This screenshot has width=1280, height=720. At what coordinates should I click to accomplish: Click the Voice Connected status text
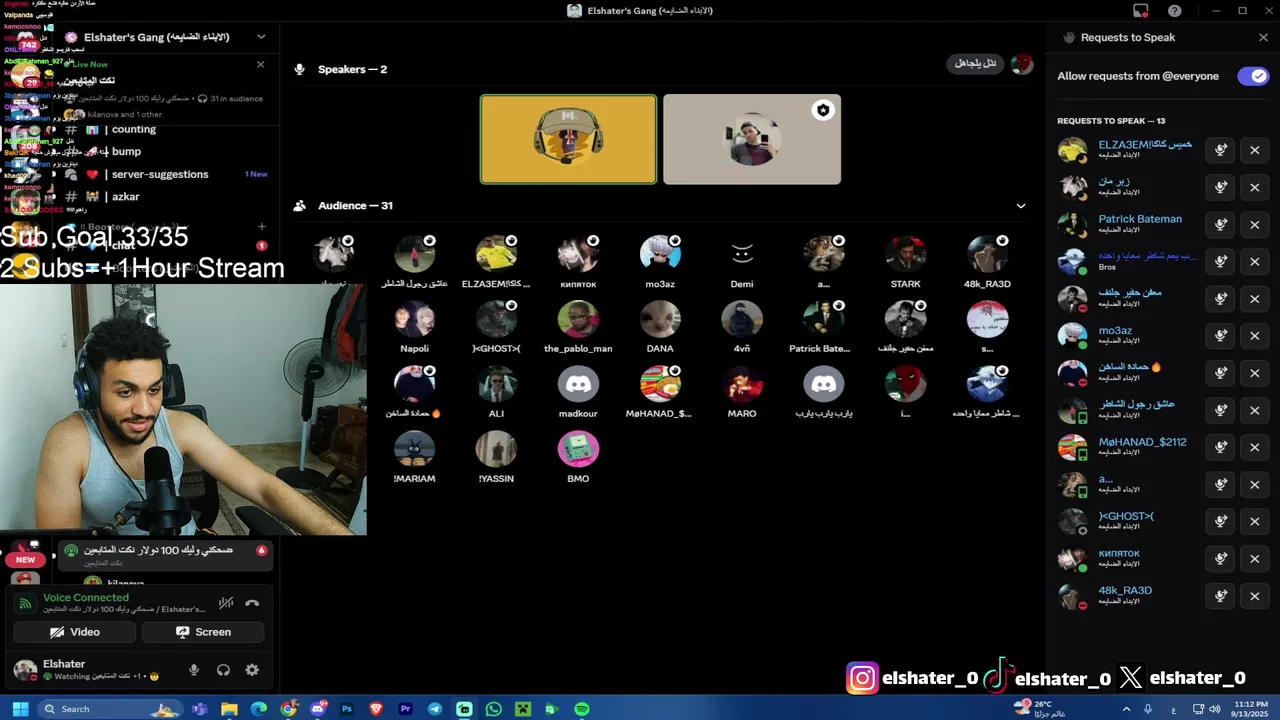coord(86,597)
